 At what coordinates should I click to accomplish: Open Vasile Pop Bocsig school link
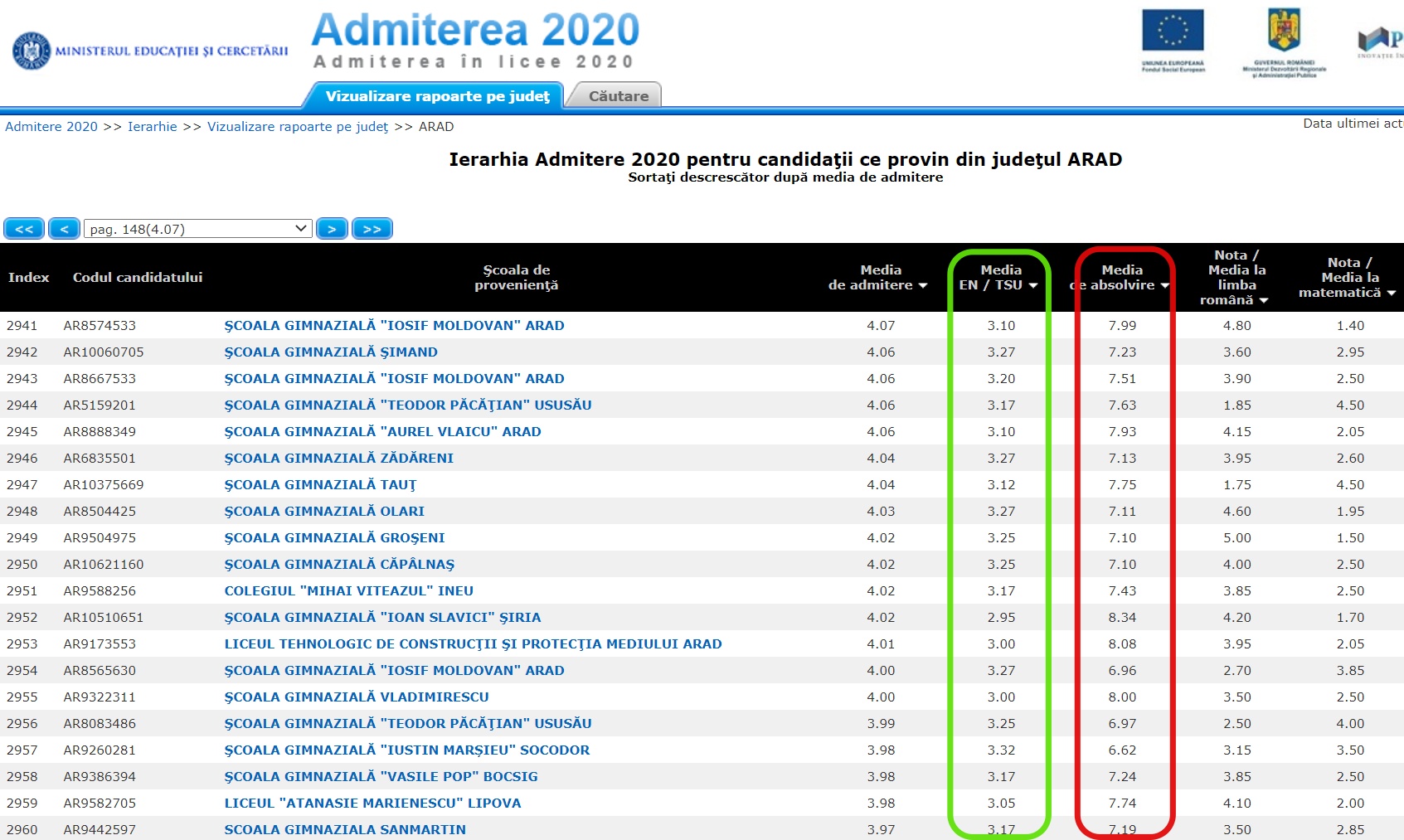coord(381,776)
